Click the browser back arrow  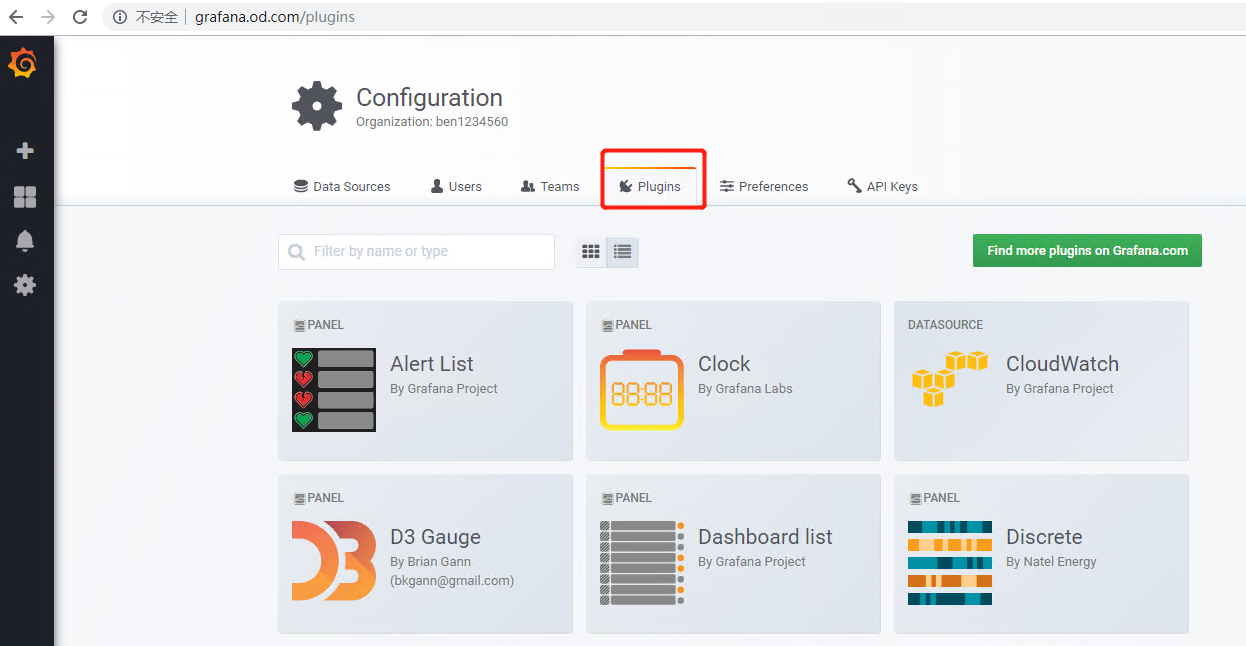coord(16,17)
